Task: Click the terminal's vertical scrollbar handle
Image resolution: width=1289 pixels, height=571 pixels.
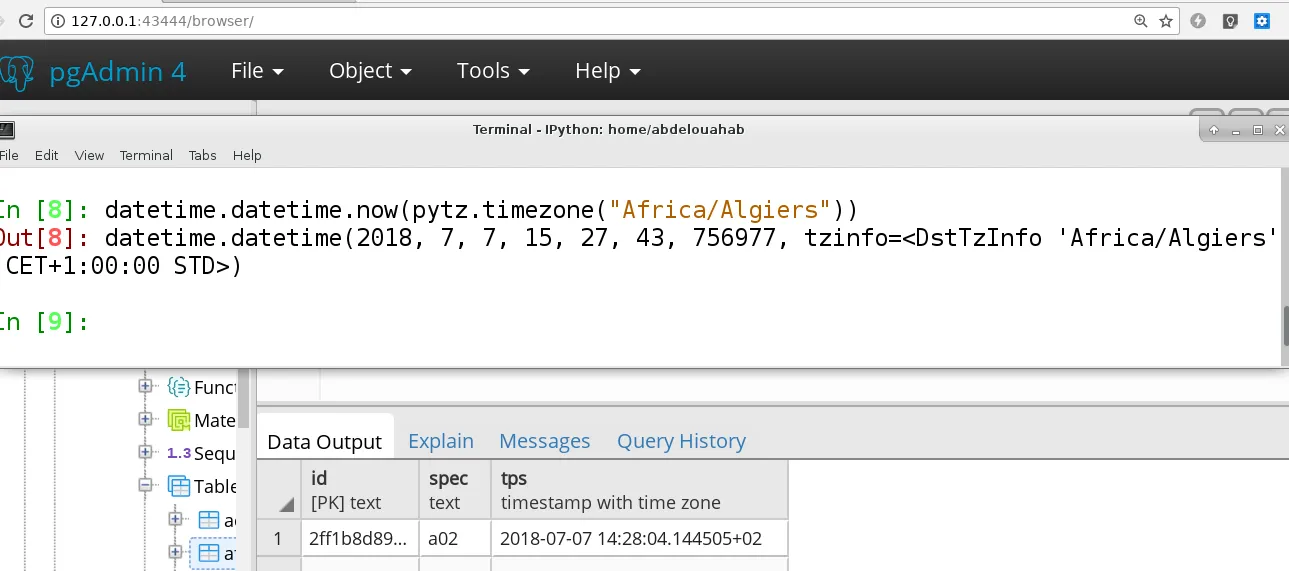Action: tap(1284, 325)
